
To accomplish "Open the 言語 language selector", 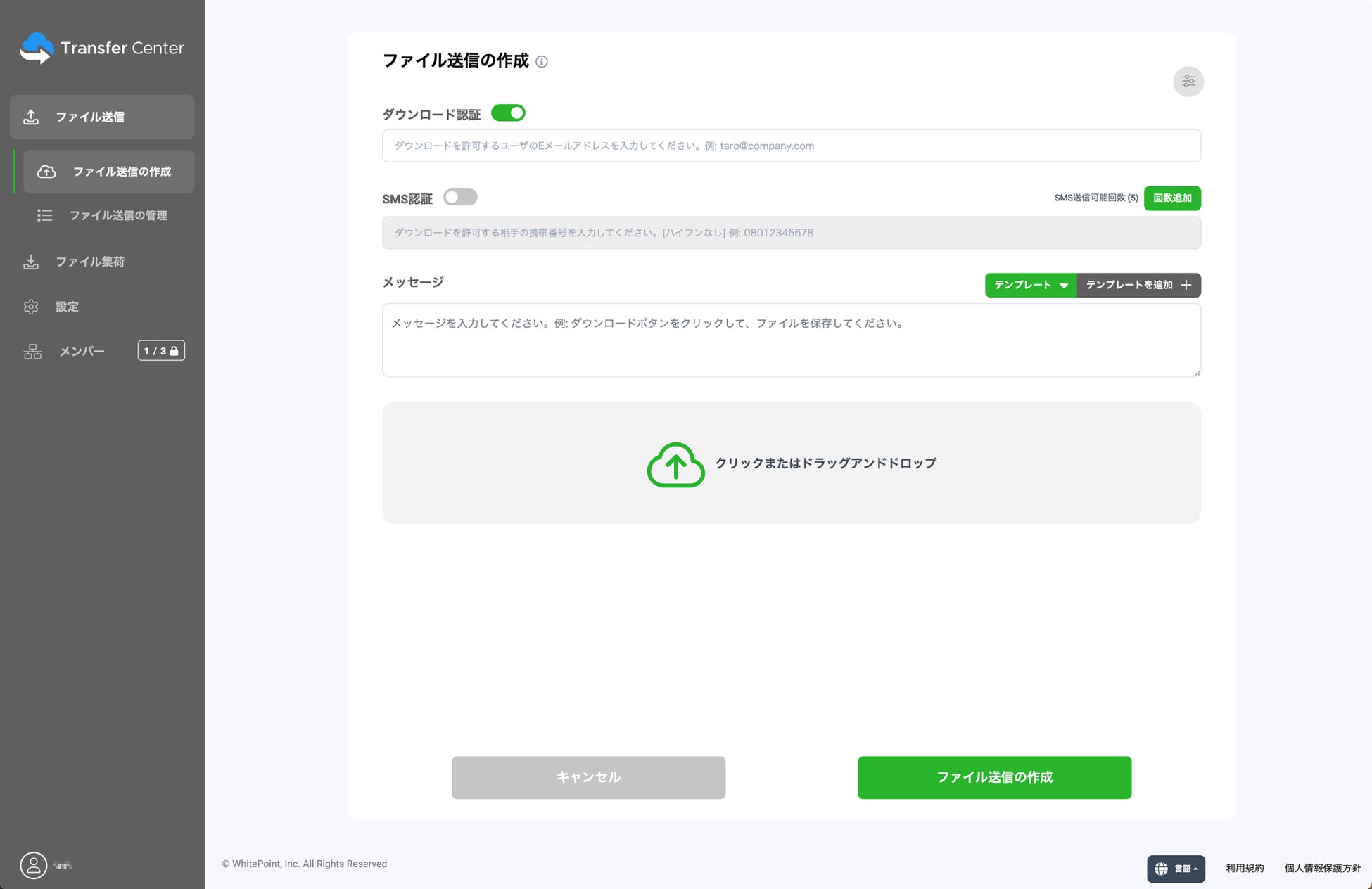I will pos(1176,869).
